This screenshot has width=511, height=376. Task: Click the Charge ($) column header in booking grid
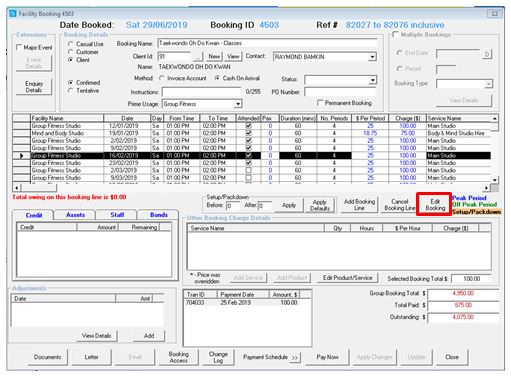pyautogui.click(x=407, y=118)
